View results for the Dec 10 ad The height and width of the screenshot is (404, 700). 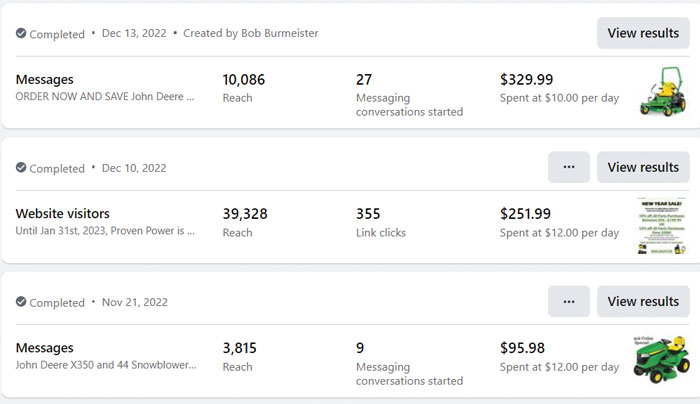pyautogui.click(x=643, y=167)
